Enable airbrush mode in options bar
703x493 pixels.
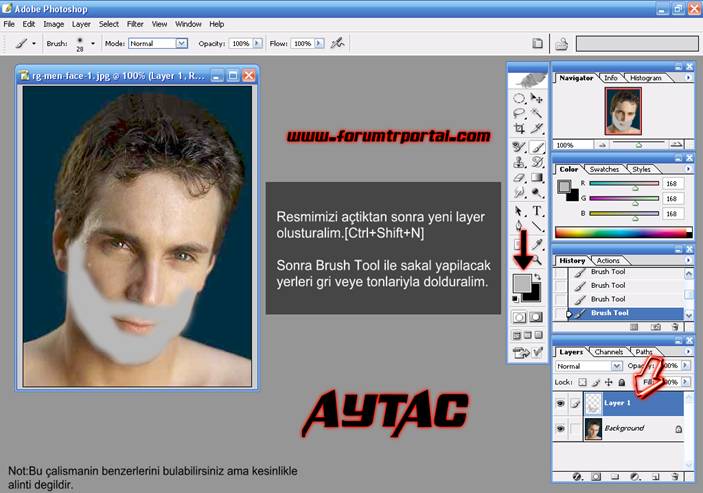click(337, 43)
